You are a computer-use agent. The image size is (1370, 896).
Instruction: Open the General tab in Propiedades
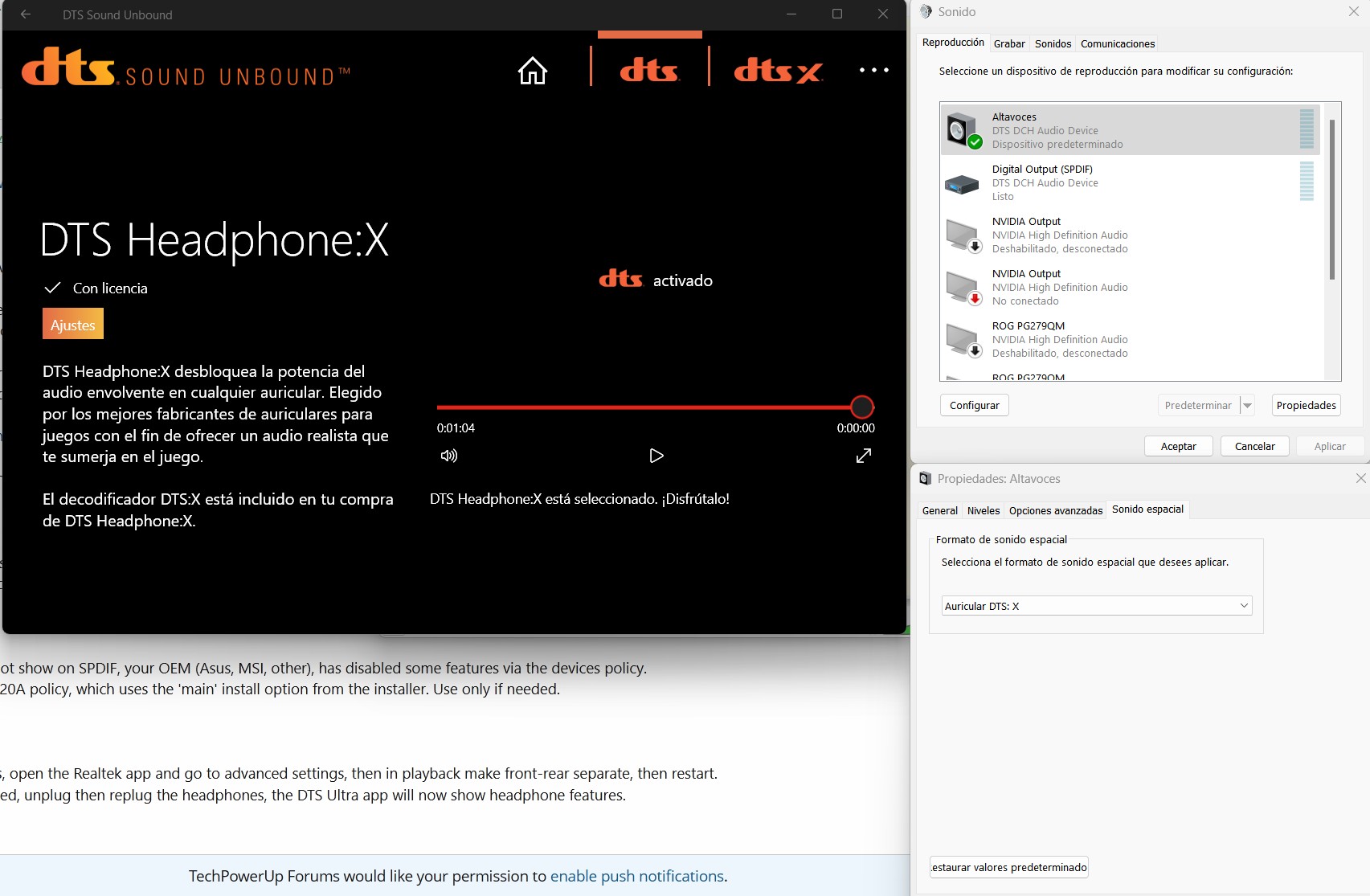tap(939, 510)
